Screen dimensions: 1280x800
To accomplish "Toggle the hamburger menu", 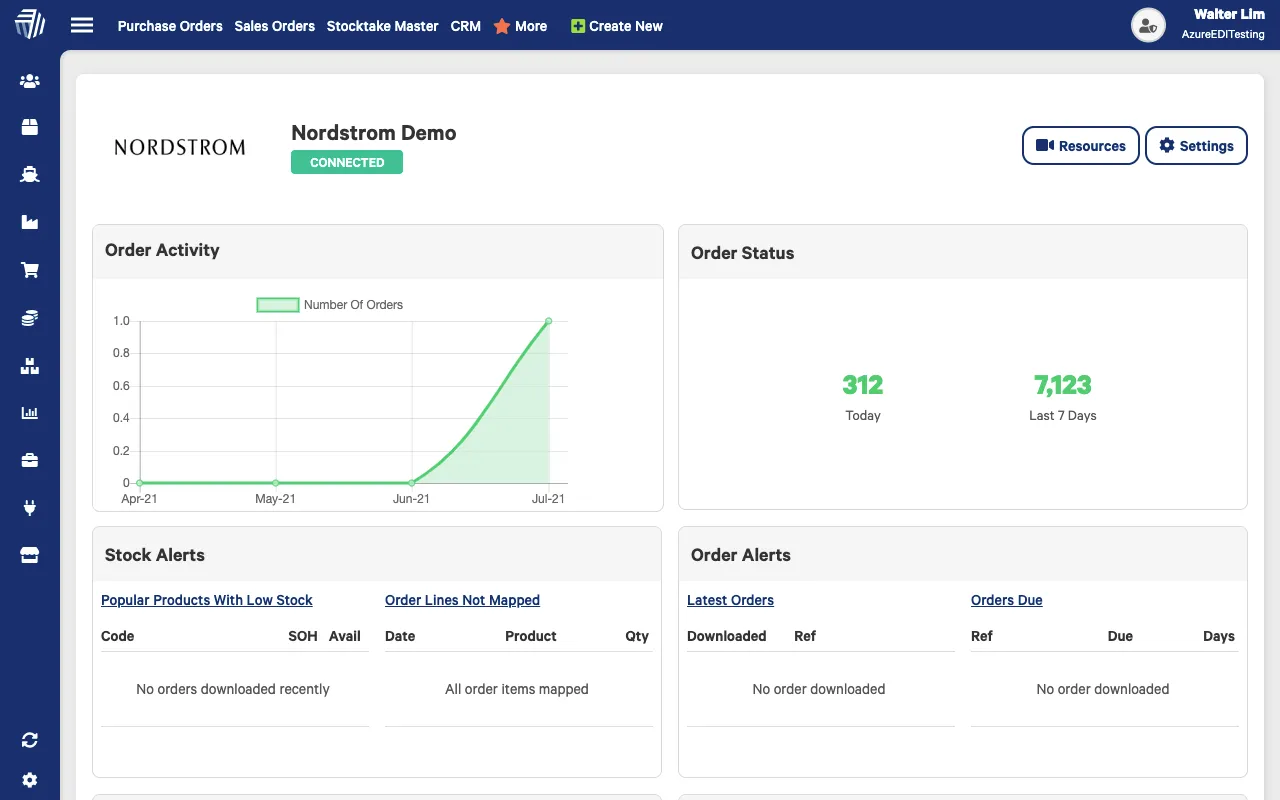I will click(x=82, y=25).
